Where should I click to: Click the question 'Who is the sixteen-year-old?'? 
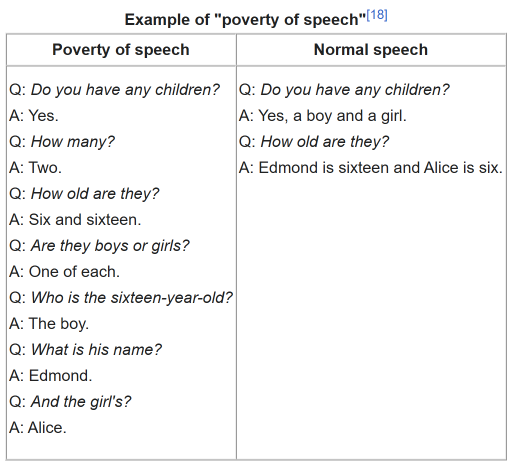[132, 298]
